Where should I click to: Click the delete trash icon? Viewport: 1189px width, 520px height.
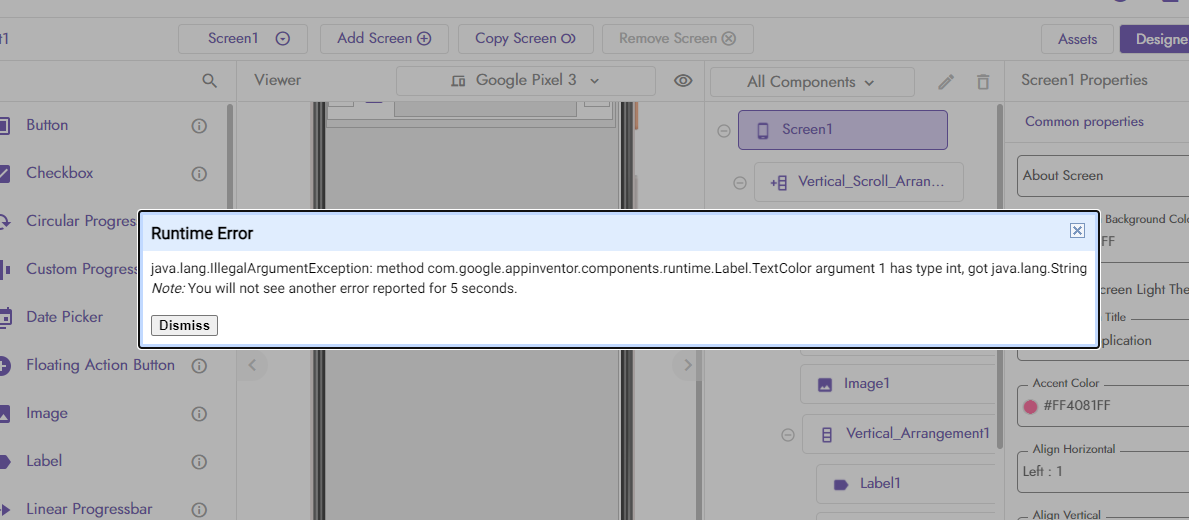(x=984, y=82)
